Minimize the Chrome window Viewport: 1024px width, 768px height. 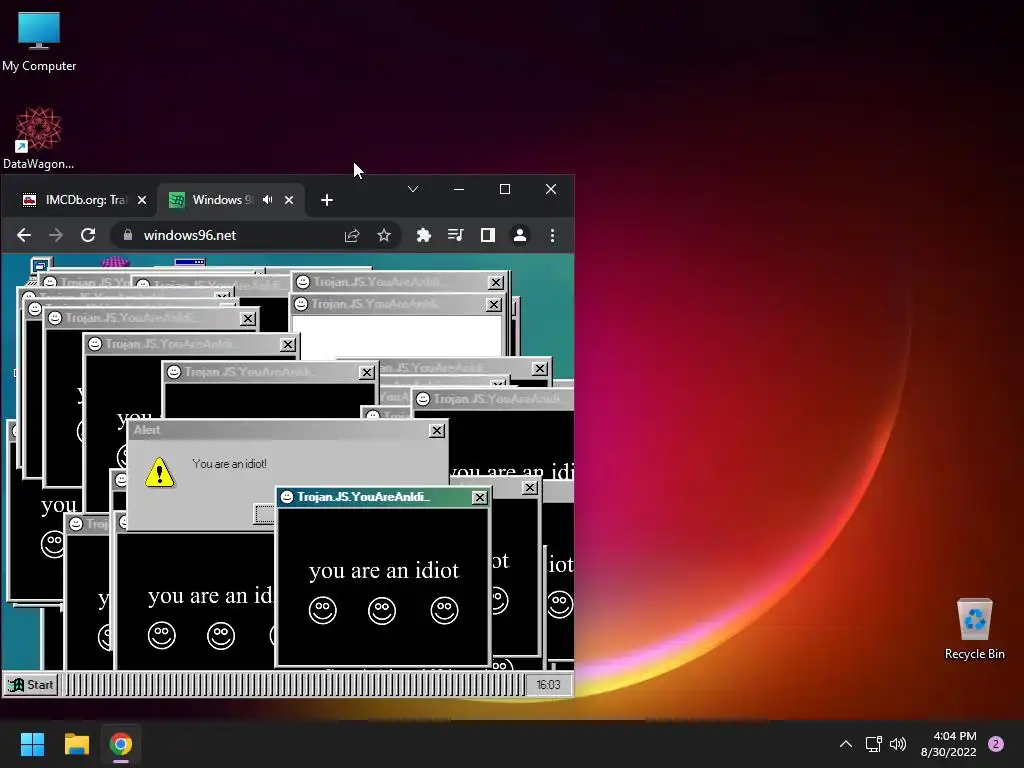(459, 189)
